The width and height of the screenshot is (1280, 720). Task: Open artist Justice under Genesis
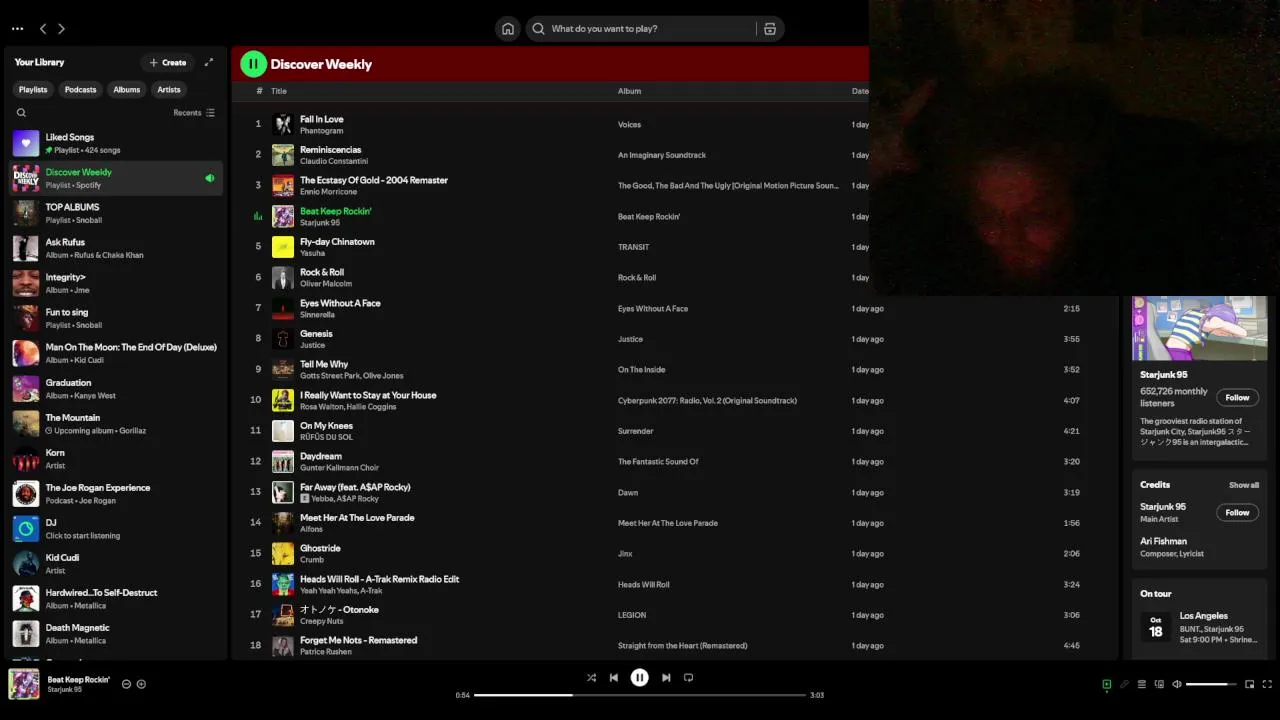(312, 345)
